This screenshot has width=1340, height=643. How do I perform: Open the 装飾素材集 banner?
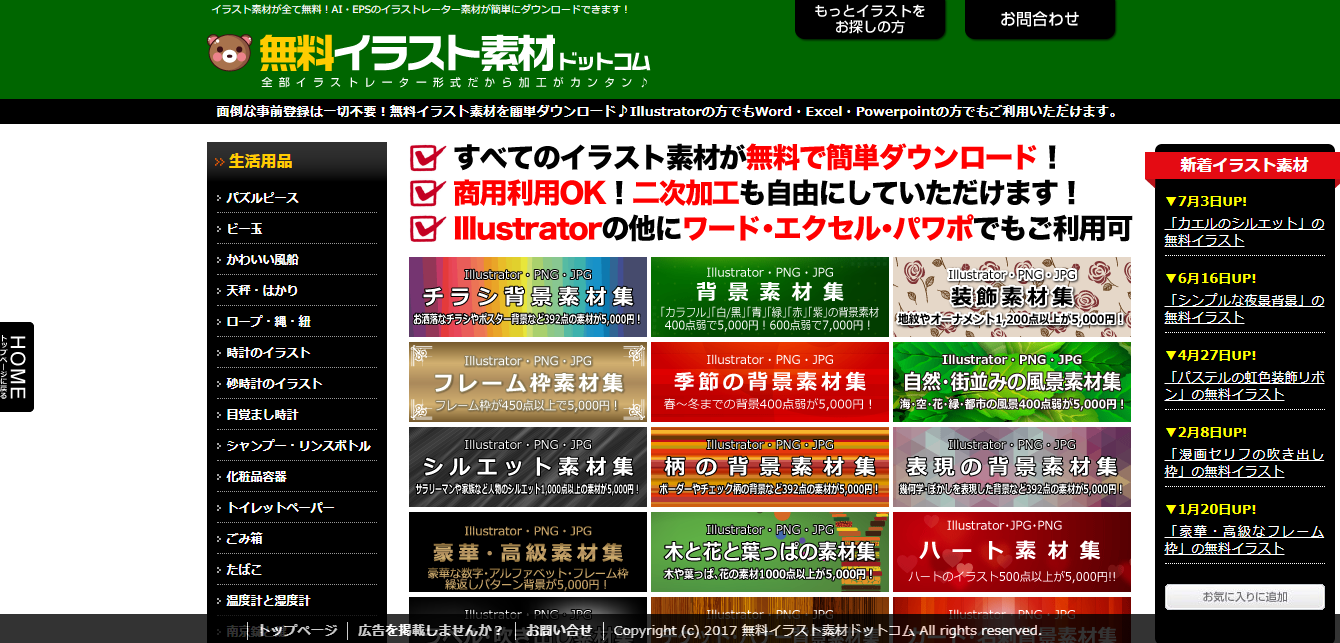point(1011,296)
